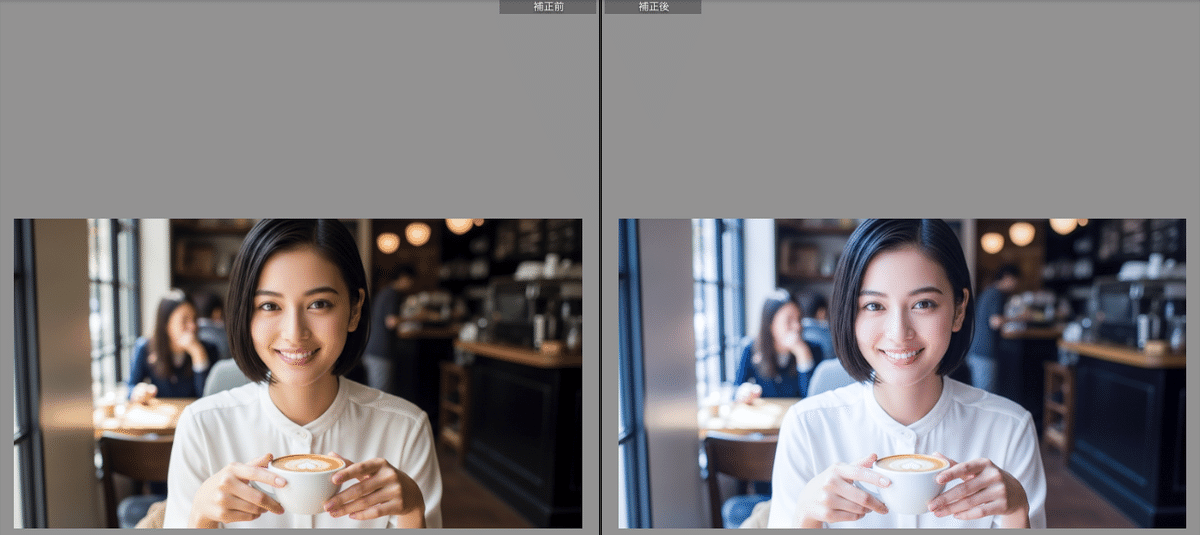Select the After photo on the right
The height and width of the screenshot is (535, 1200).
tap(902, 372)
